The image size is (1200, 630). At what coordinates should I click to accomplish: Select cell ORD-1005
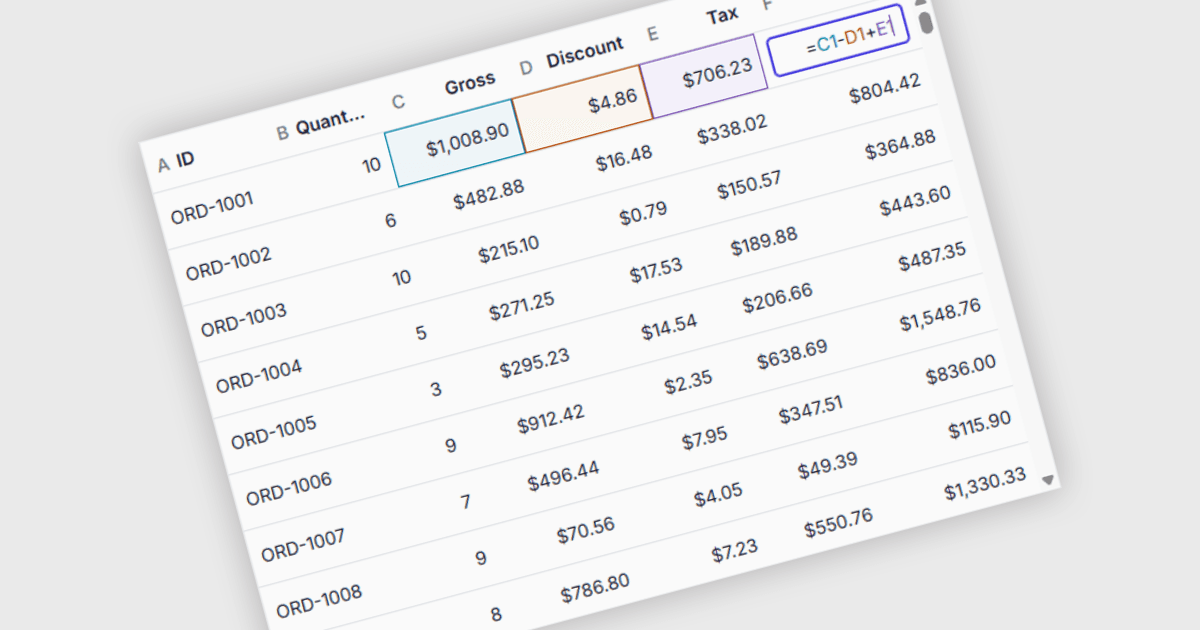pos(274,432)
